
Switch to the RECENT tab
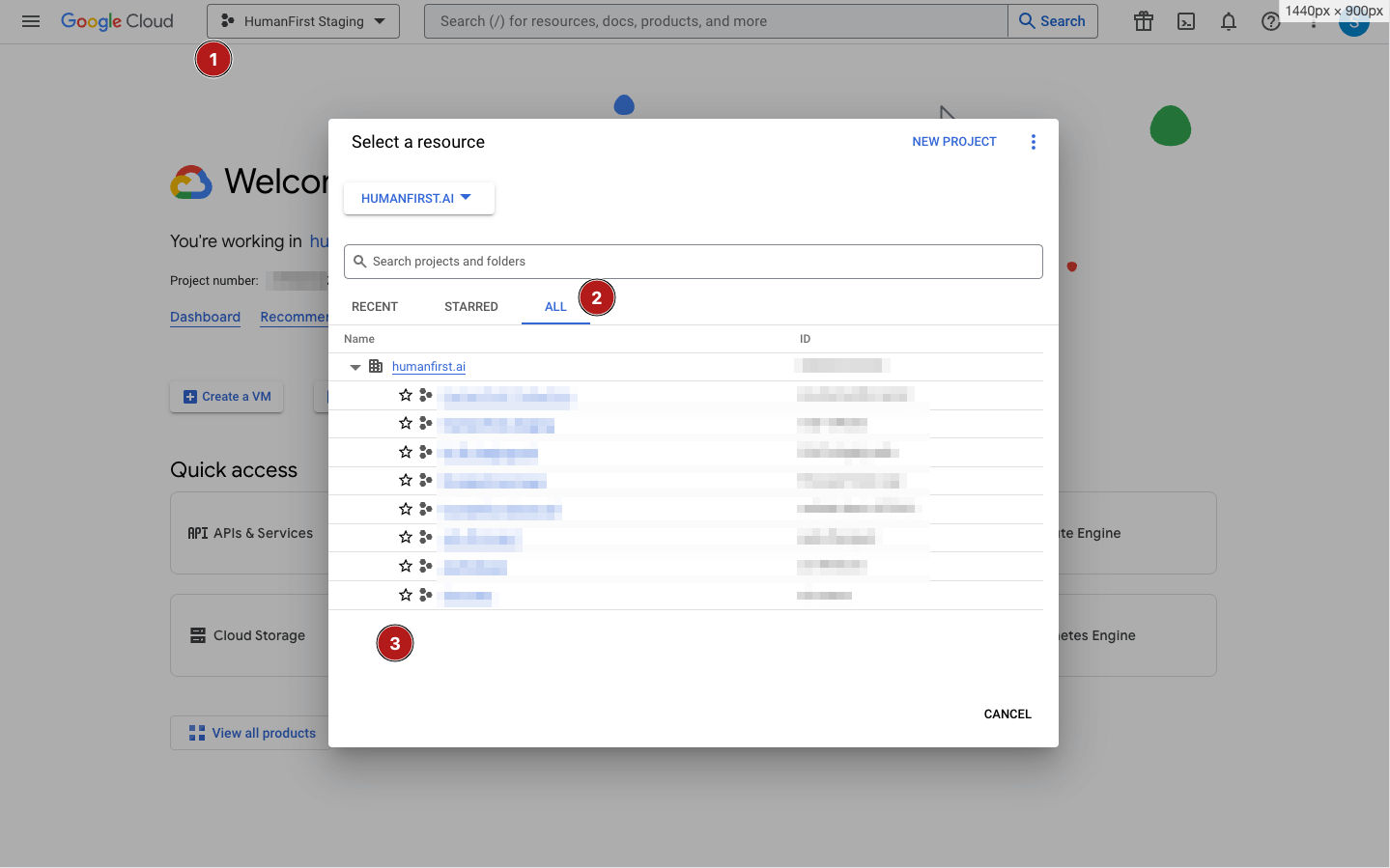click(375, 307)
